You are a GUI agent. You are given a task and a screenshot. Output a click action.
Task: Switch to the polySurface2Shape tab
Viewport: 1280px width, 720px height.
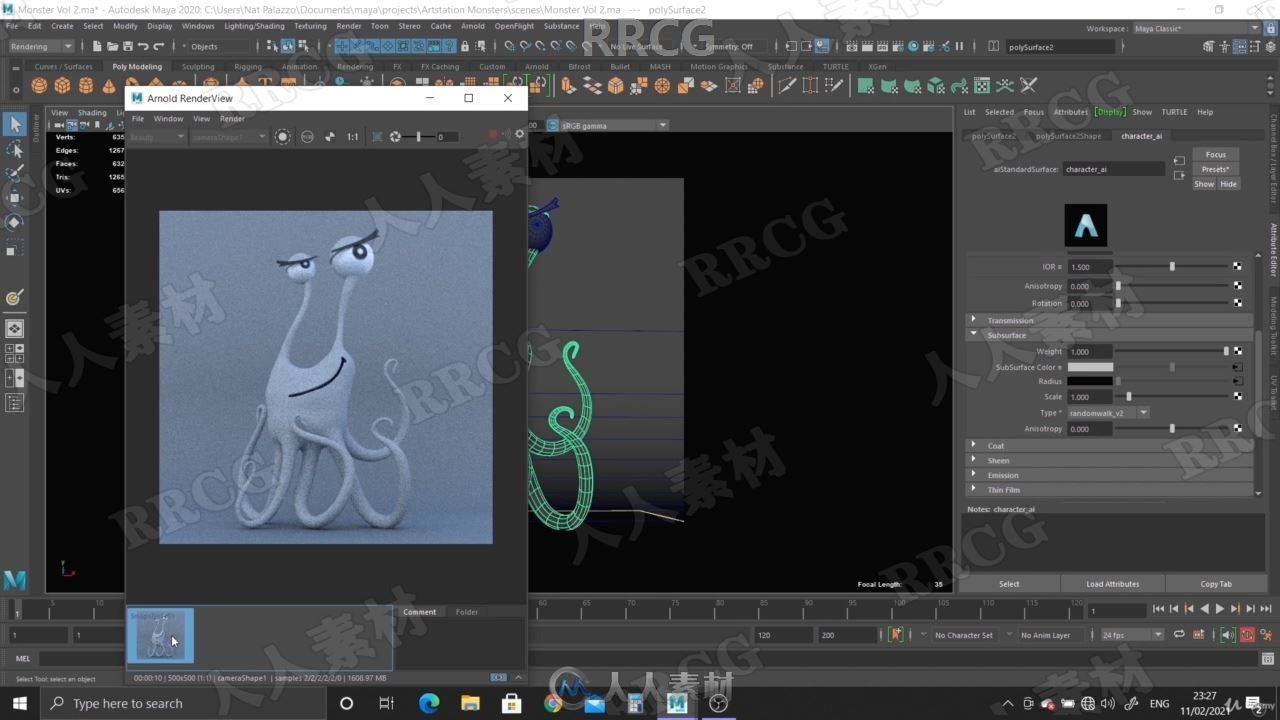tap(1068, 136)
